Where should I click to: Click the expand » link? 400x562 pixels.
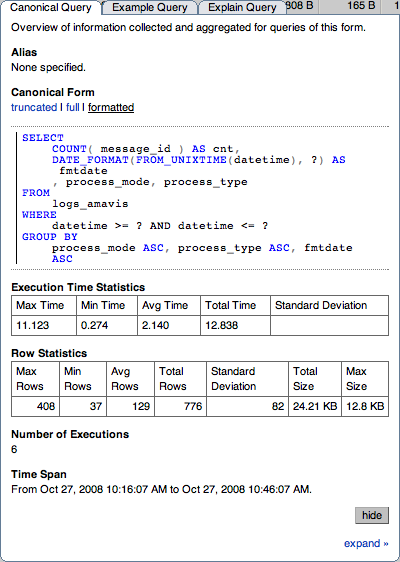[366, 544]
